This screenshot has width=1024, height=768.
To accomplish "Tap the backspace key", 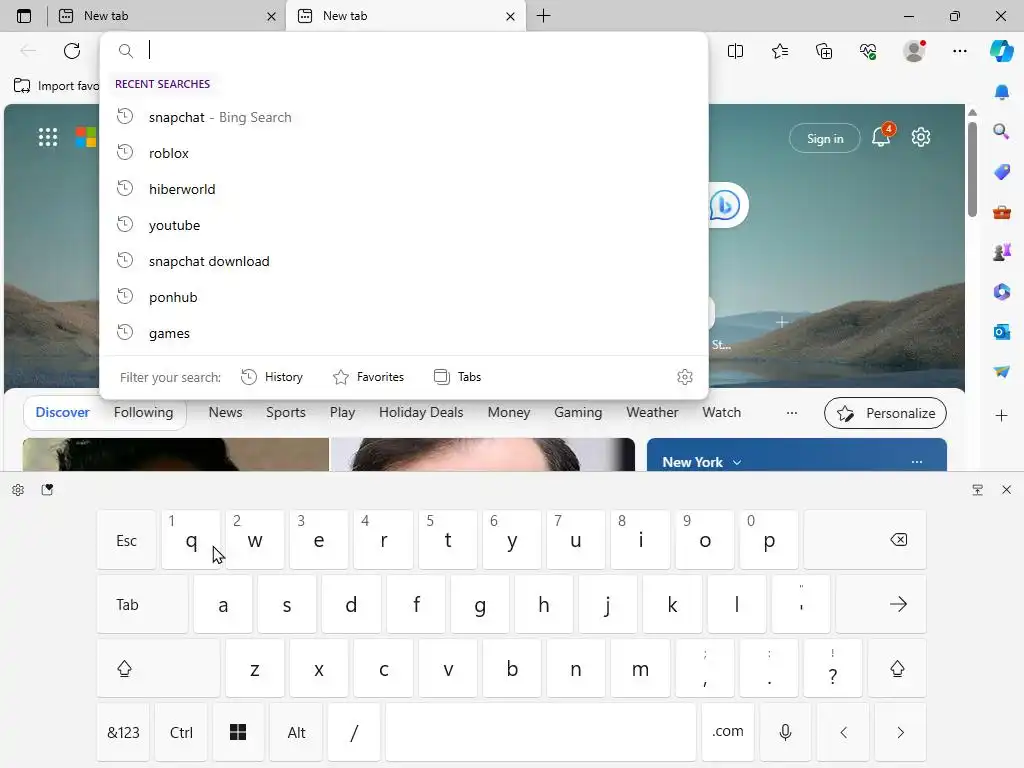I will tap(865, 539).
